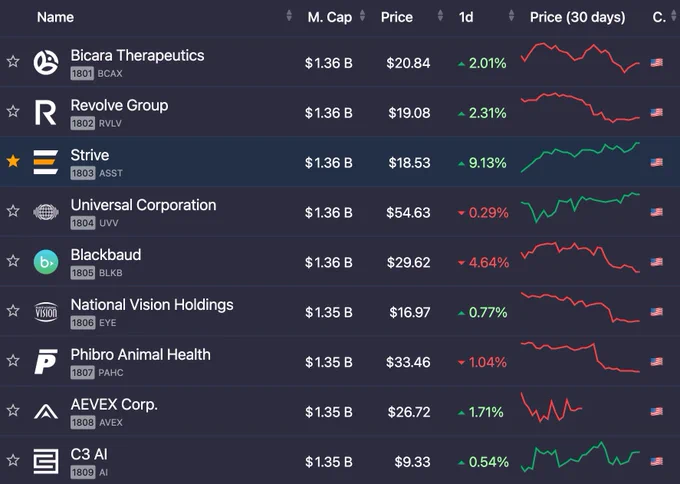The width and height of the screenshot is (680, 484).
Task: Open the Revolve Group R logo
Action: point(46,112)
